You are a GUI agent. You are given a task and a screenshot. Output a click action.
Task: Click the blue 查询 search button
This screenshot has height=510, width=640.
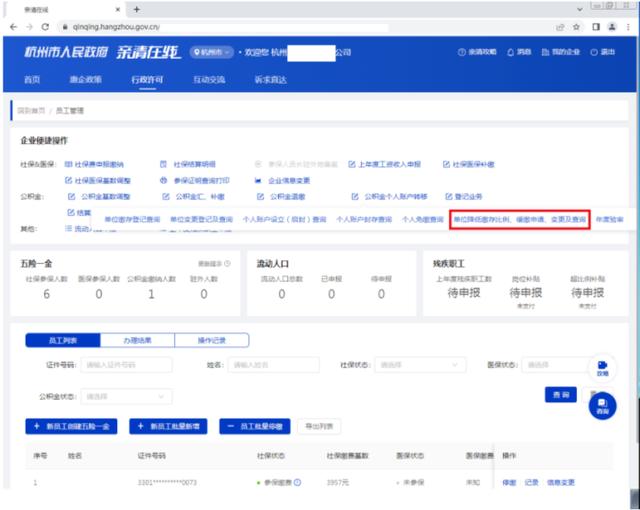(x=561, y=395)
